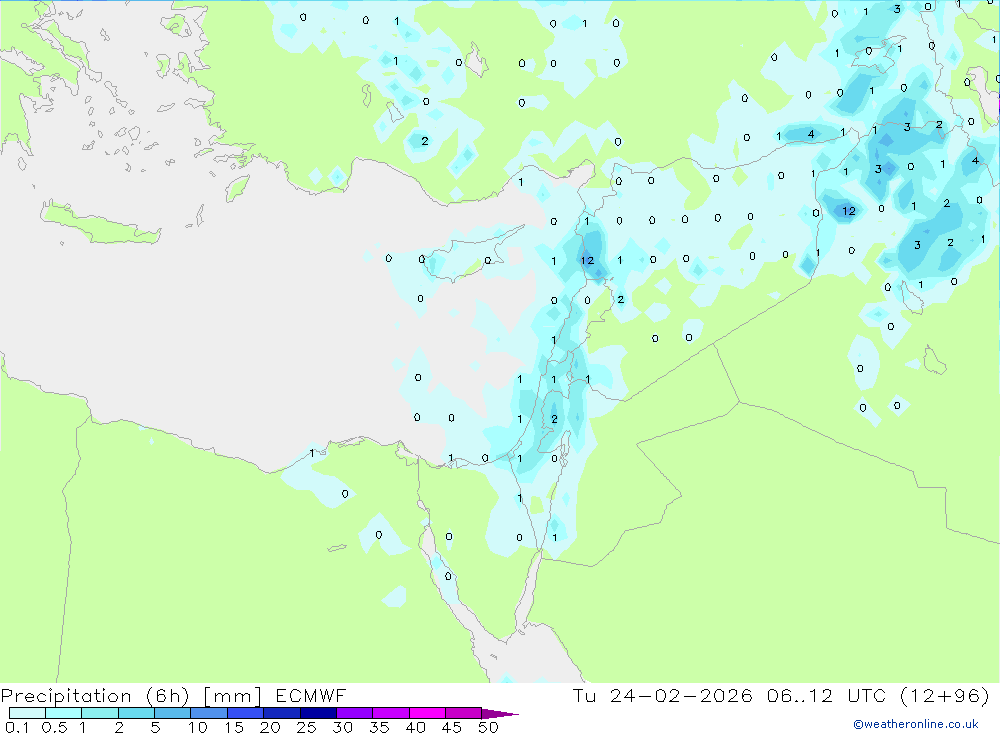The image size is (1000, 733).
Task: Click the 1–2 mm legend color swatch
Action: pos(100,713)
